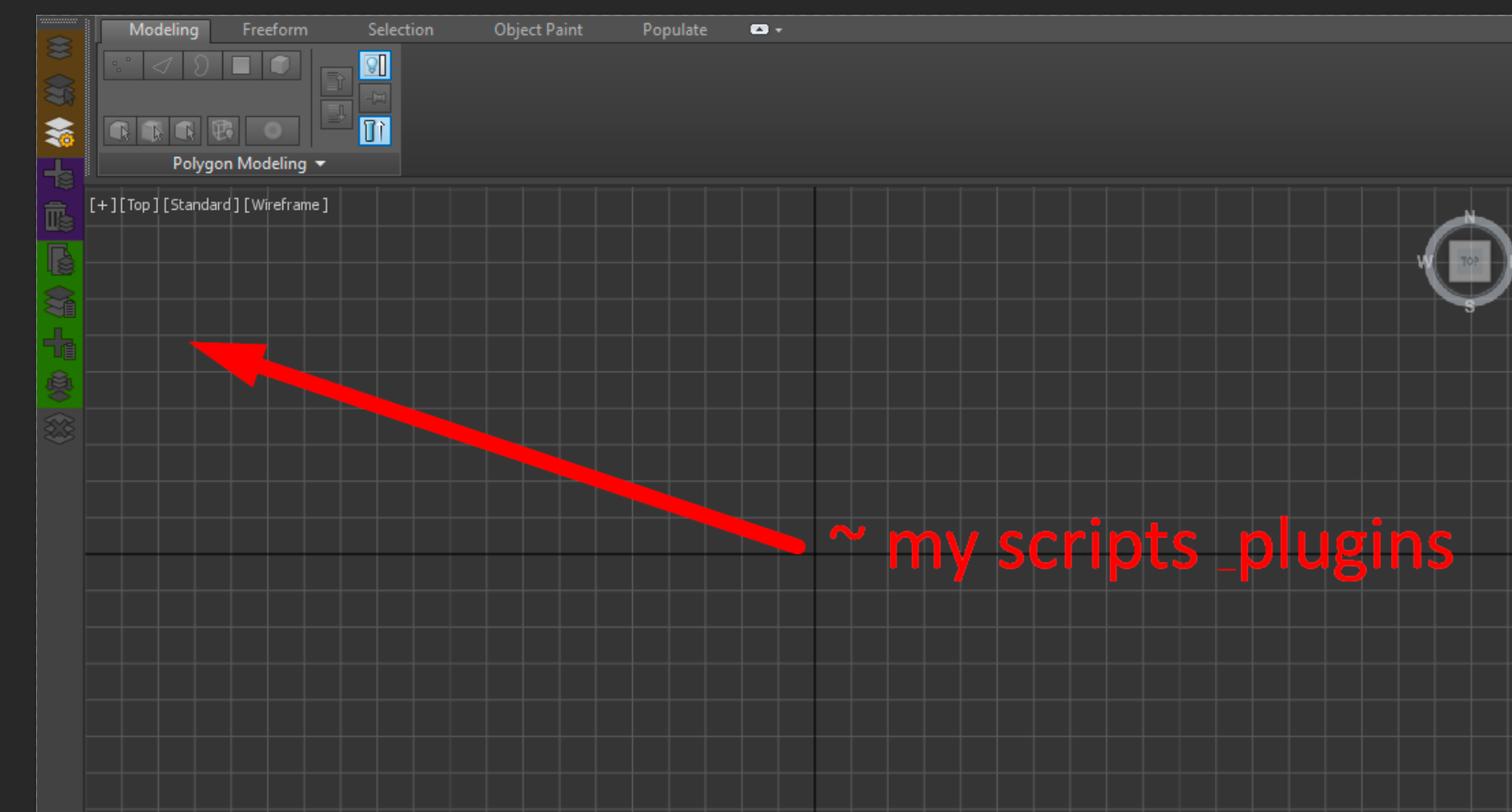Activate Edge sub-object mode
Image resolution: width=1512 pixels, height=812 pixels.
(x=162, y=65)
